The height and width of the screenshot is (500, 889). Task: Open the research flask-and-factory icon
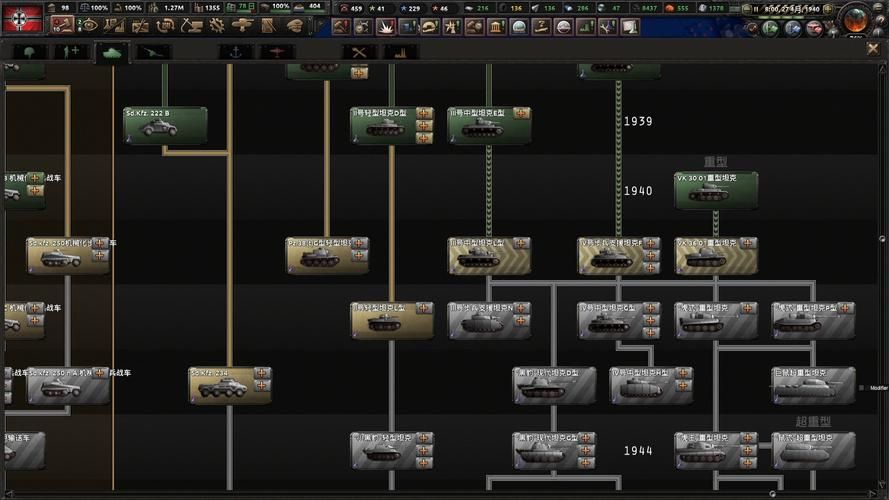click(x=114, y=26)
